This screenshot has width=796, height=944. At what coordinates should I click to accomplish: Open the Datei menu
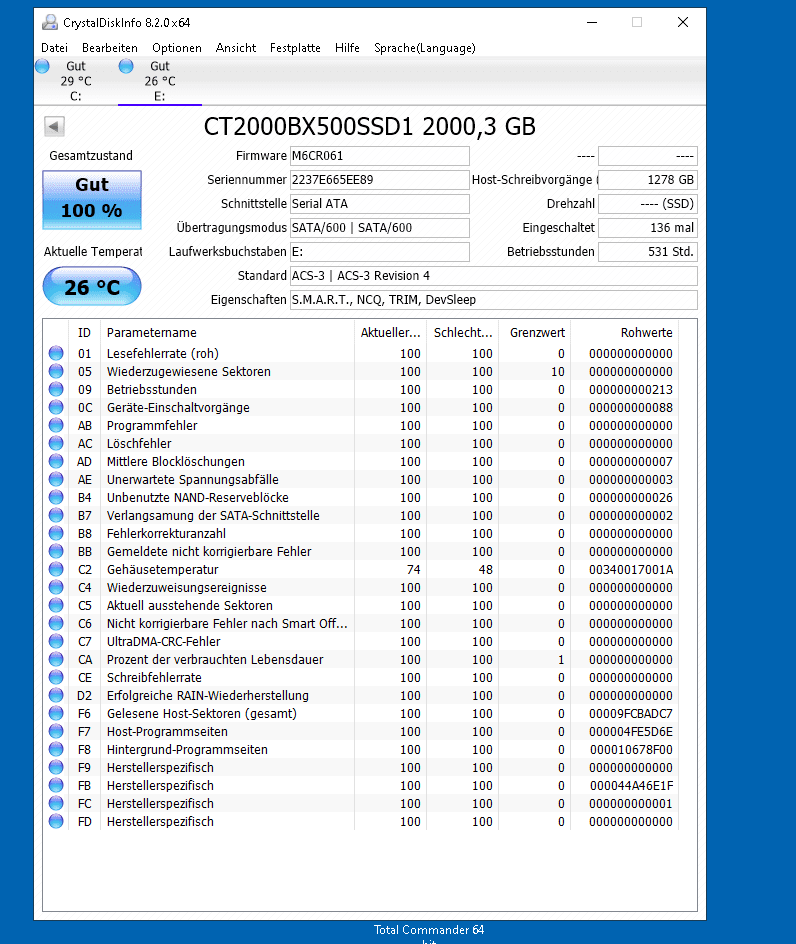point(54,48)
